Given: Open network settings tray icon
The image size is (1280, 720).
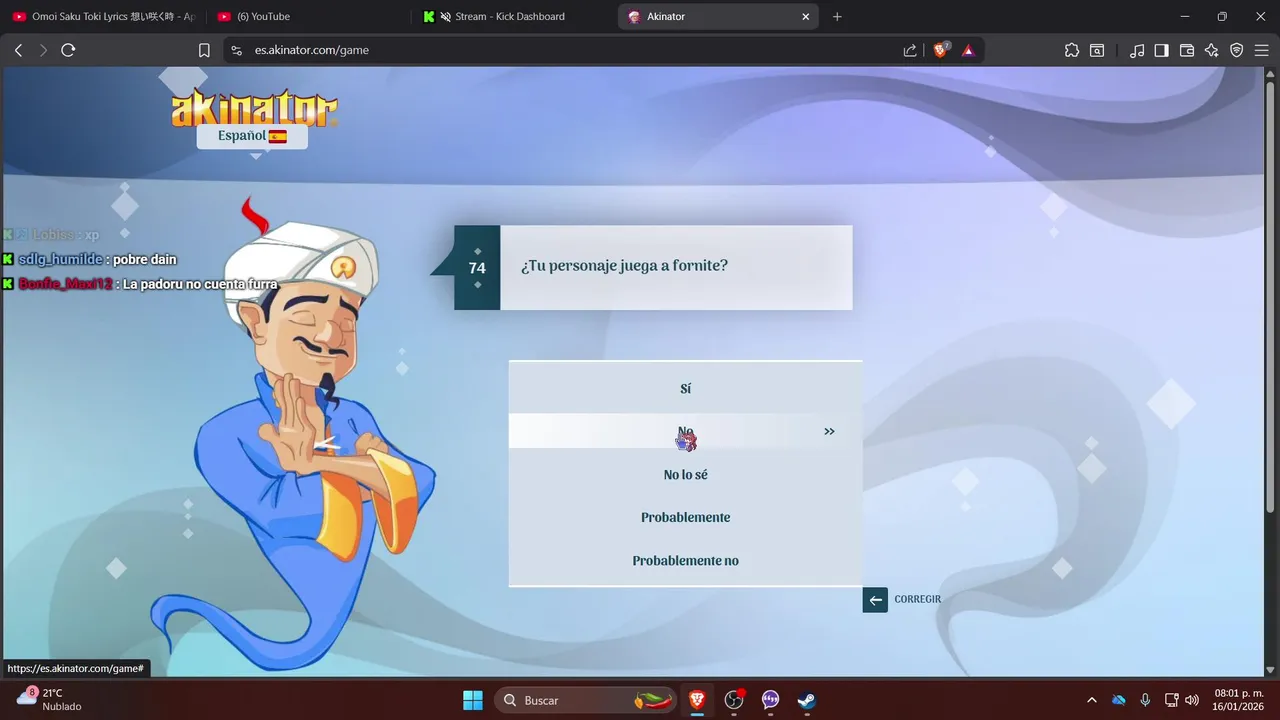Looking at the screenshot, I should (x=1171, y=700).
